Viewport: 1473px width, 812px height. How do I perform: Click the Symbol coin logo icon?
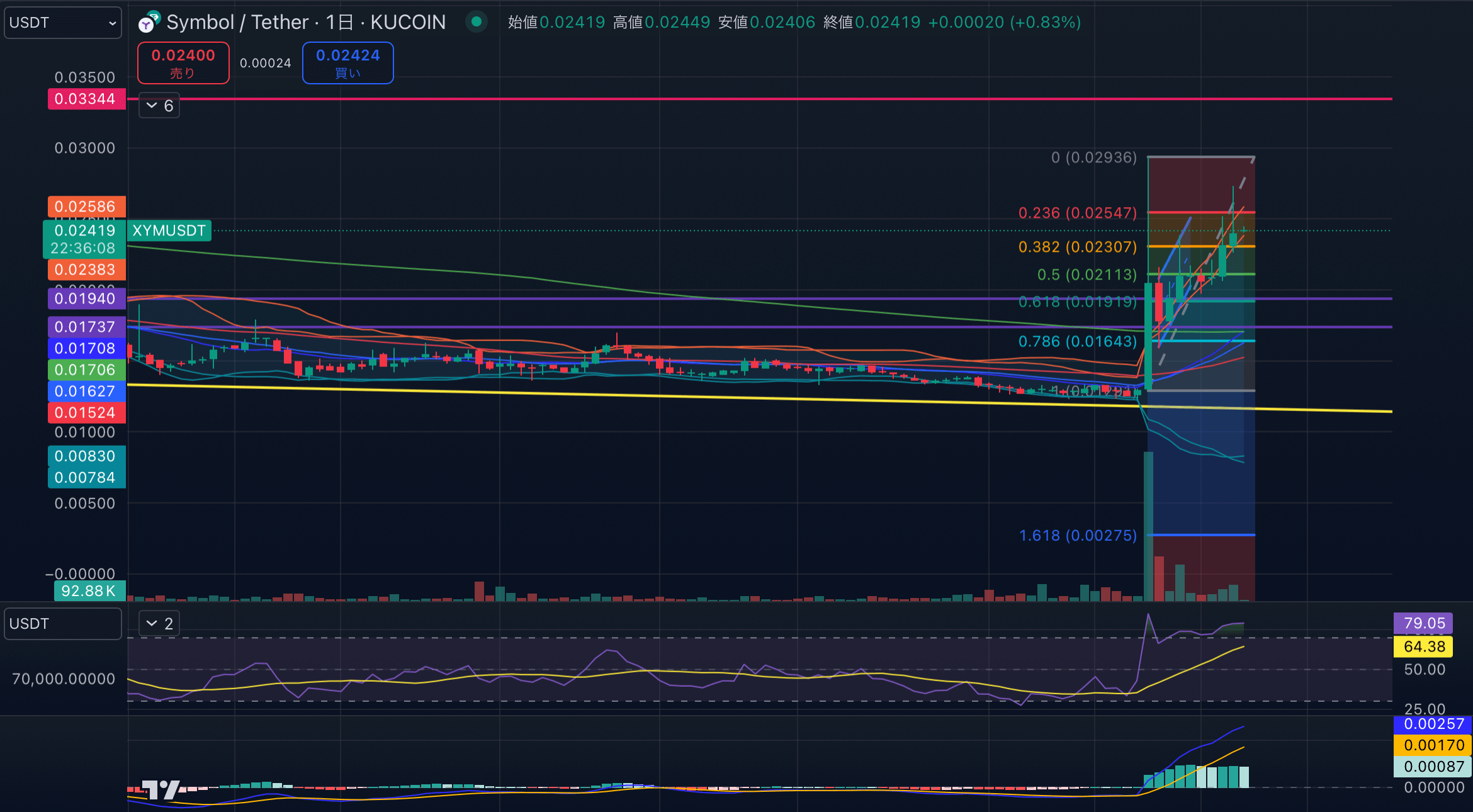click(x=149, y=23)
